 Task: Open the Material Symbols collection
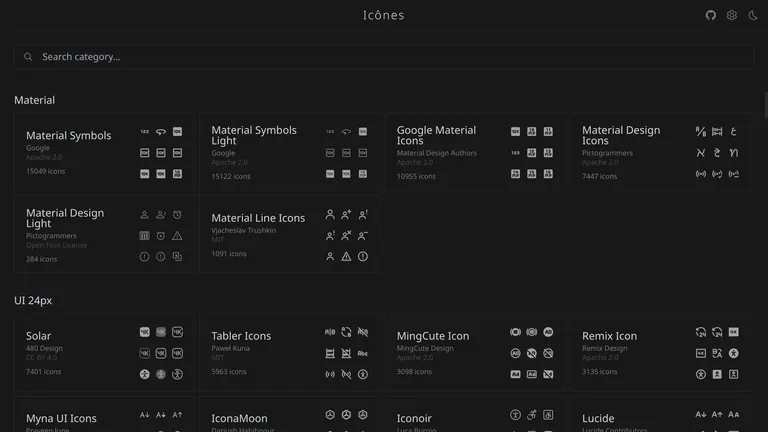[104, 152]
